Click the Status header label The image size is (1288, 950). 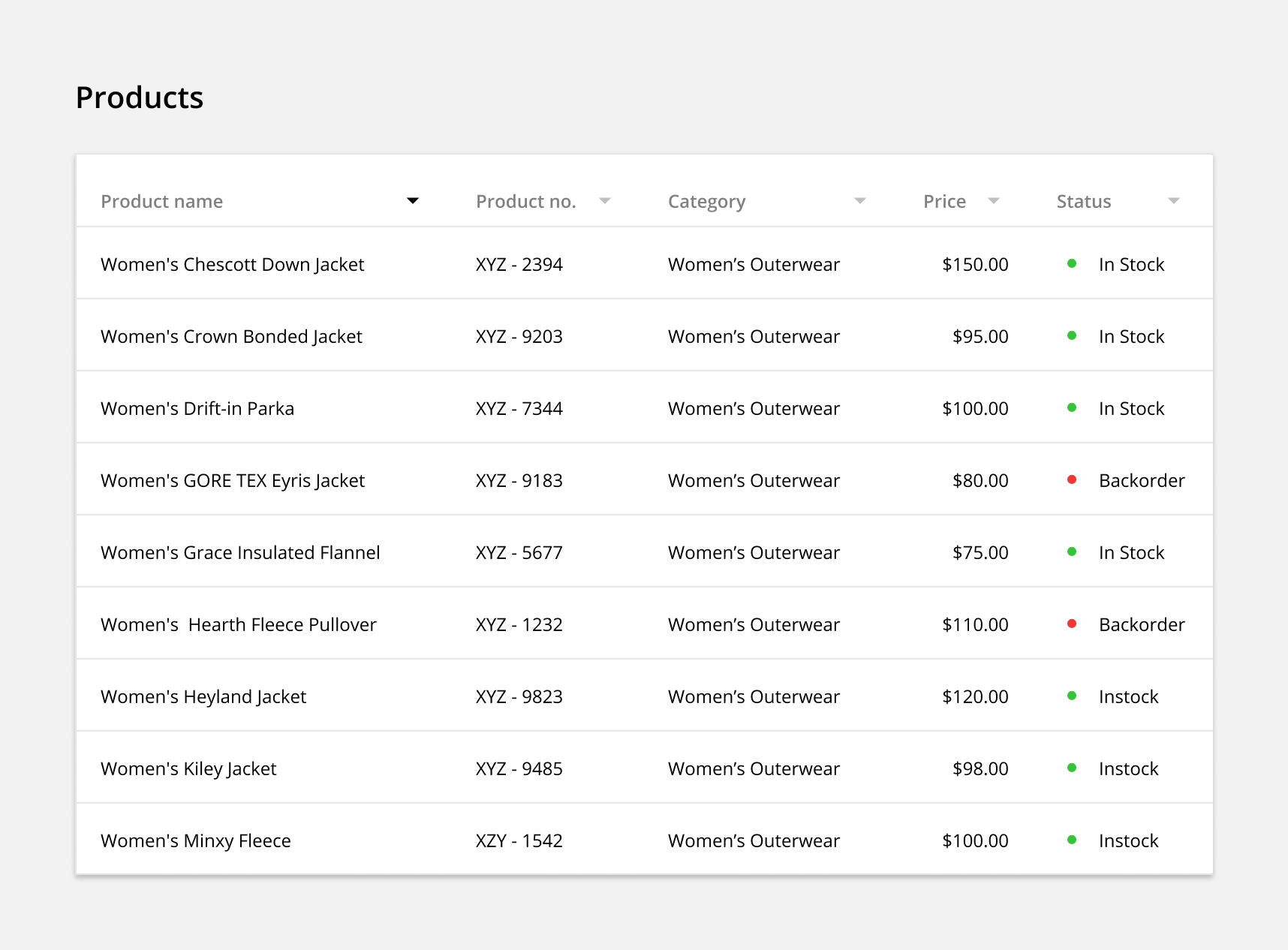(1084, 201)
